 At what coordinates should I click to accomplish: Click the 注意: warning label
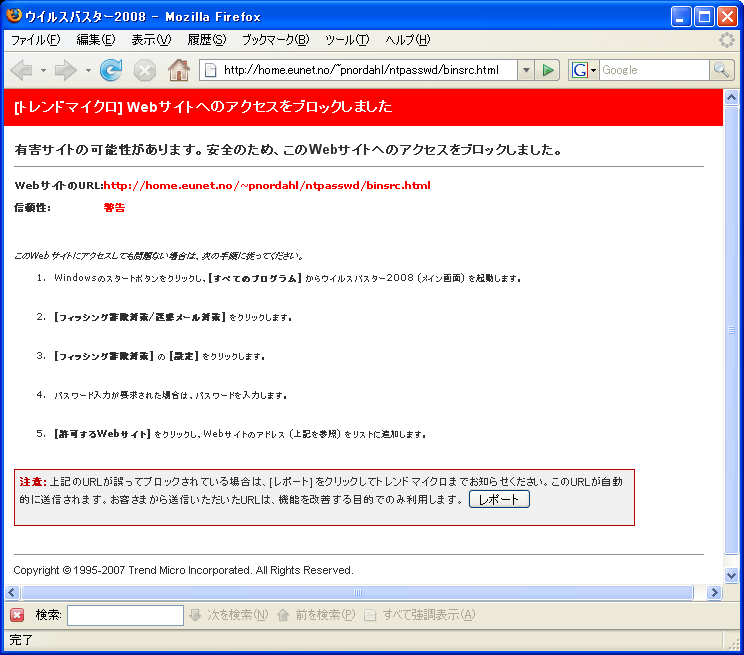(33, 482)
